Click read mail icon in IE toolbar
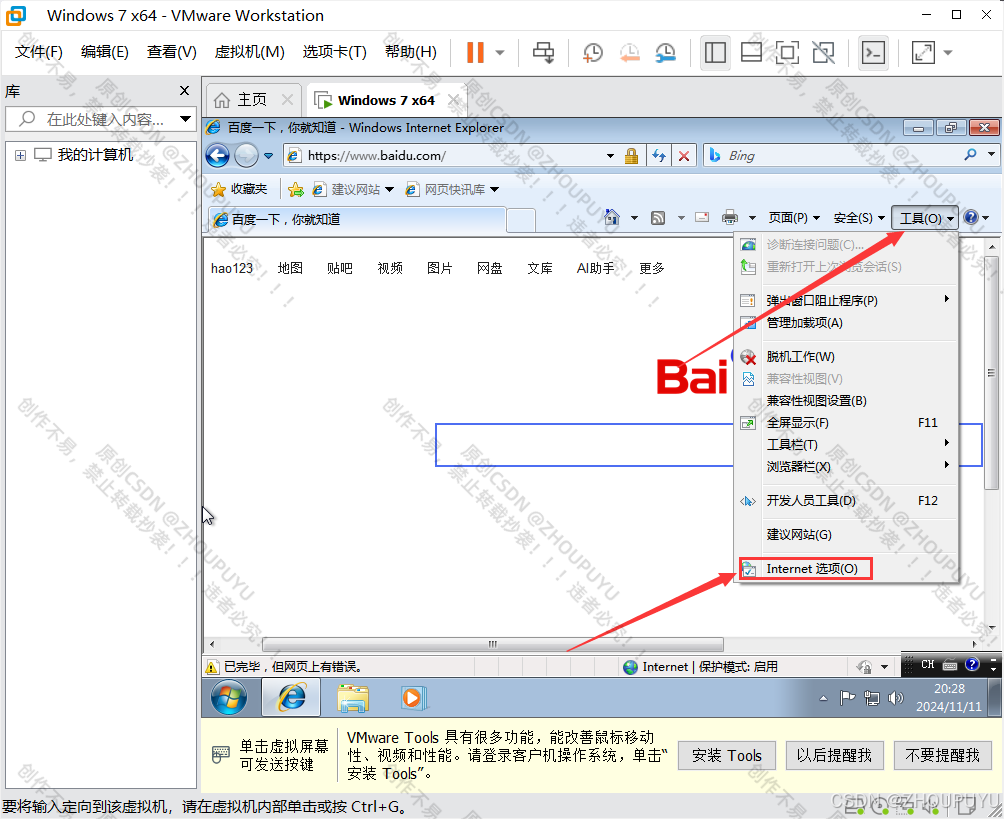 702,218
